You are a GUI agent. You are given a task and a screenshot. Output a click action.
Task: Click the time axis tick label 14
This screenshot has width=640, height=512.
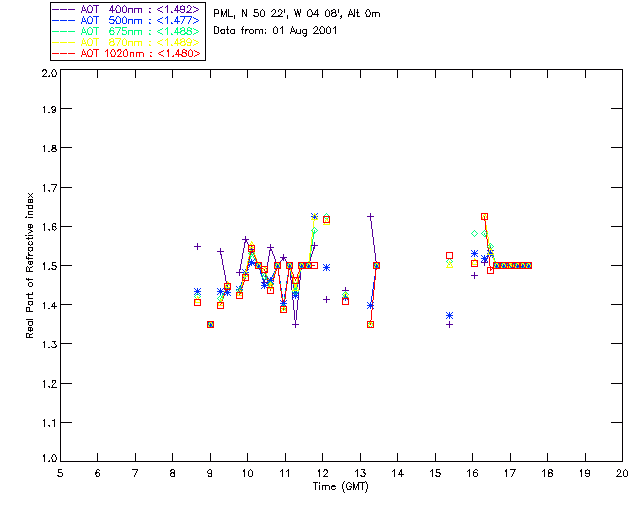[x=398, y=473]
